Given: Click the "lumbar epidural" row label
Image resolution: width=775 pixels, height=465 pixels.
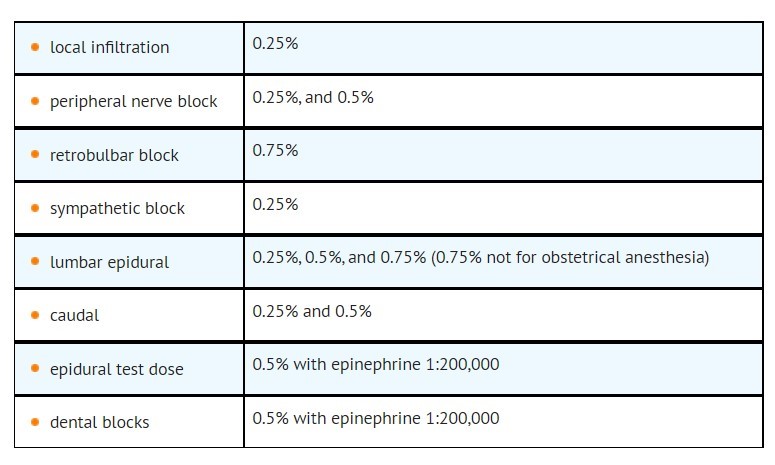Looking at the screenshot, I should click(109, 262).
